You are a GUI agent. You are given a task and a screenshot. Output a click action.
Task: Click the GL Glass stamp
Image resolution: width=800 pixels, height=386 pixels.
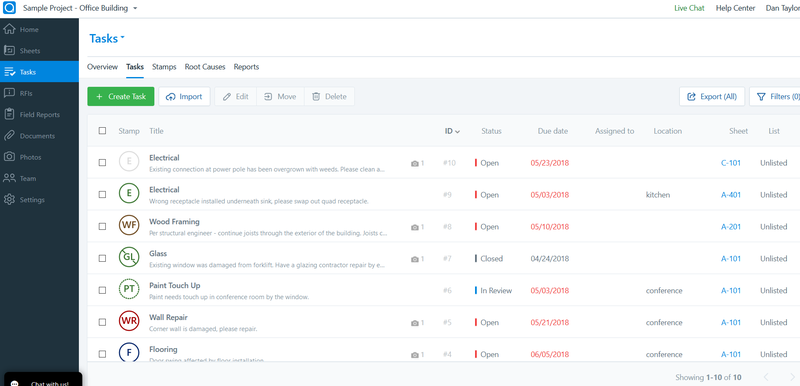click(x=129, y=257)
